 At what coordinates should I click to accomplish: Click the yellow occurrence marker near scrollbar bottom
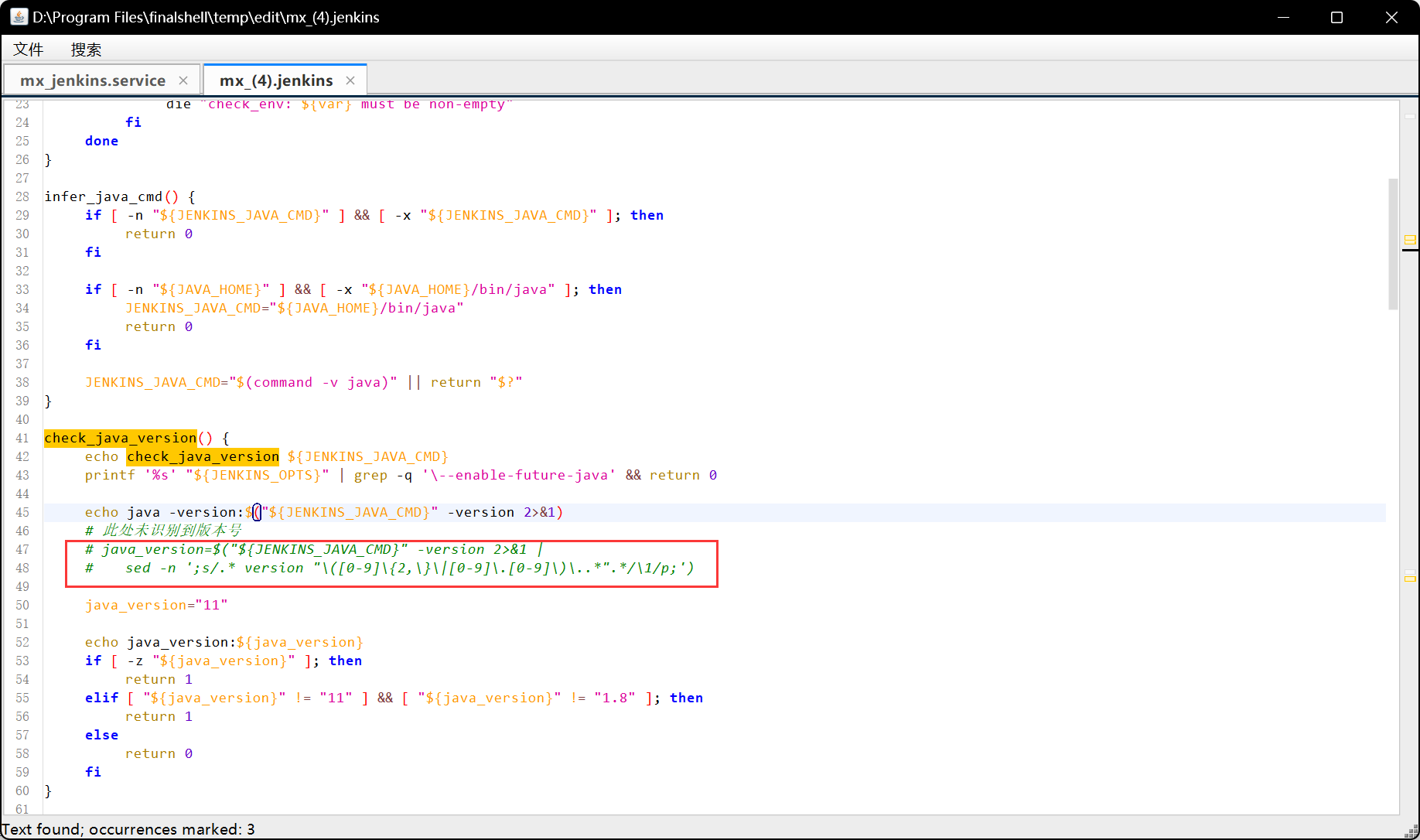1410,577
